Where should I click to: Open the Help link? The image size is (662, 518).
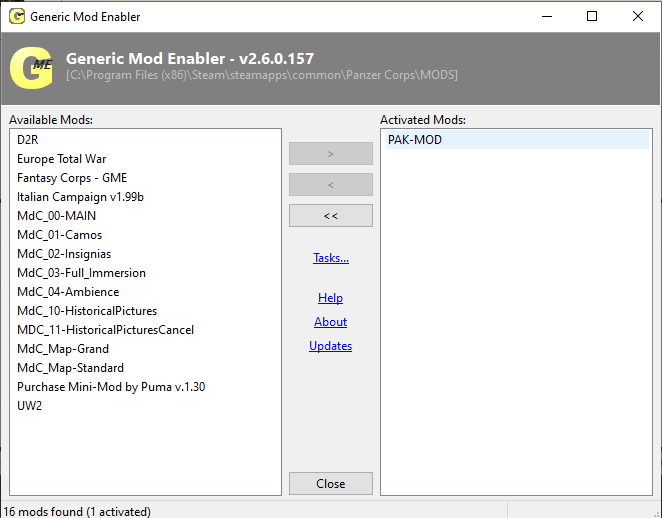tap(330, 298)
